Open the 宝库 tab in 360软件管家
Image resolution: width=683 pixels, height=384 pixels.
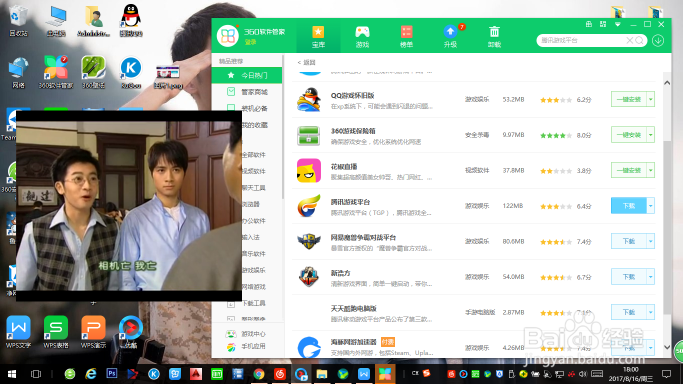click(x=318, y=37)
